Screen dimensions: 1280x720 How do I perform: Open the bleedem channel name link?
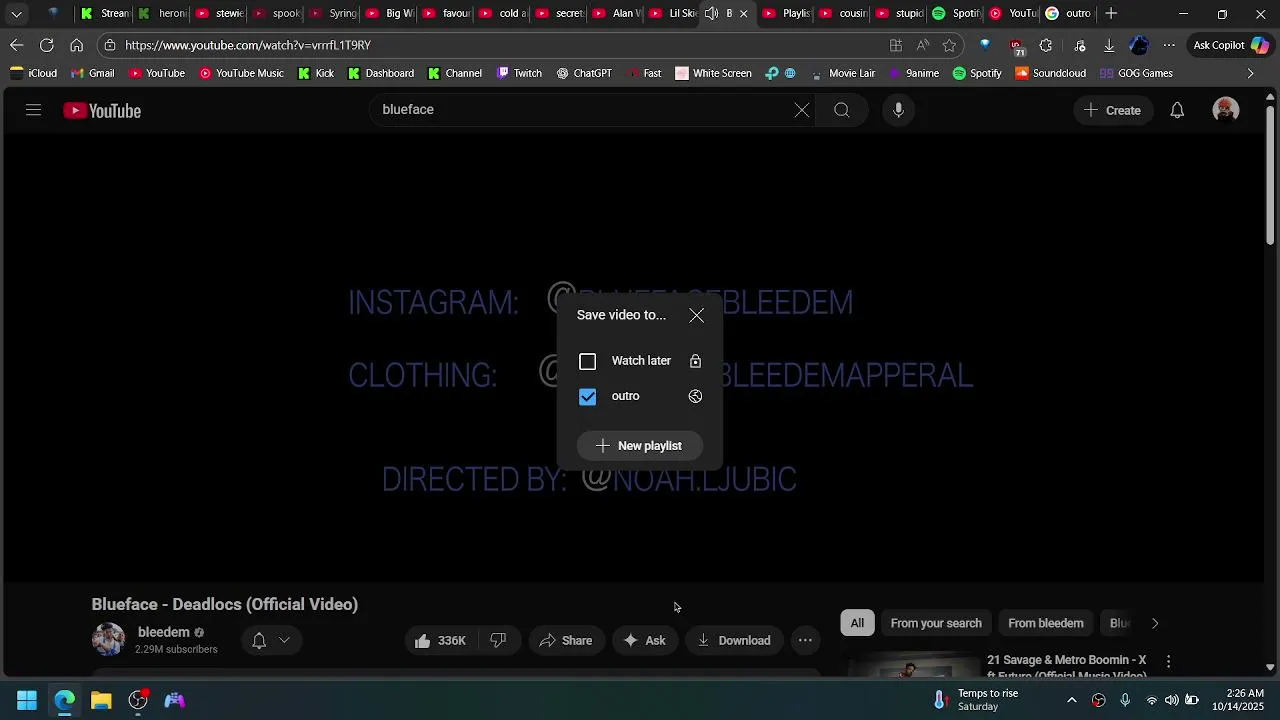click(164, 632)
